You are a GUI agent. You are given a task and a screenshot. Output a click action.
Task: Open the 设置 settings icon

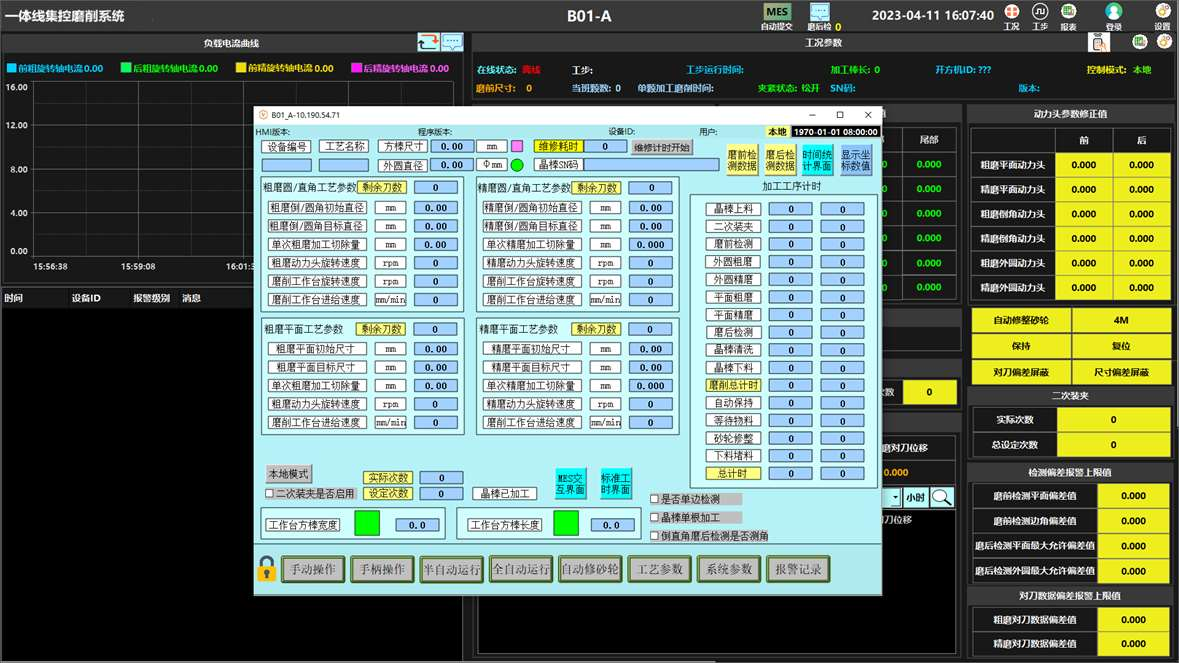click(x=1162, y=12)
